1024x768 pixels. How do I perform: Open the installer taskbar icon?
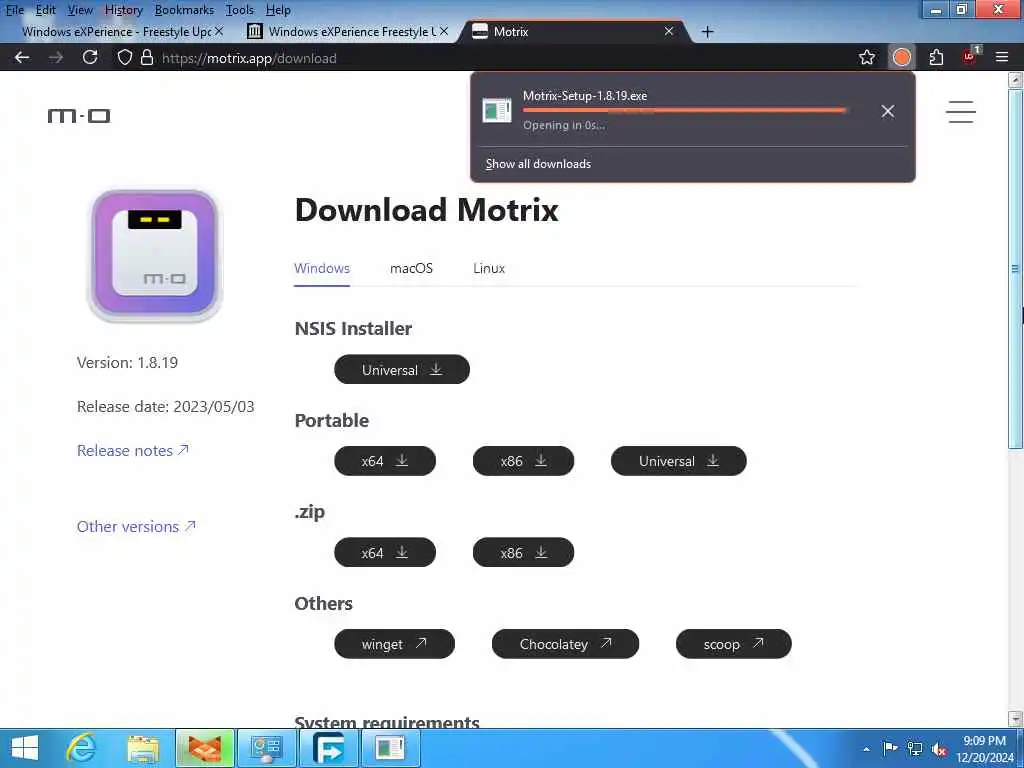[390, 748]
